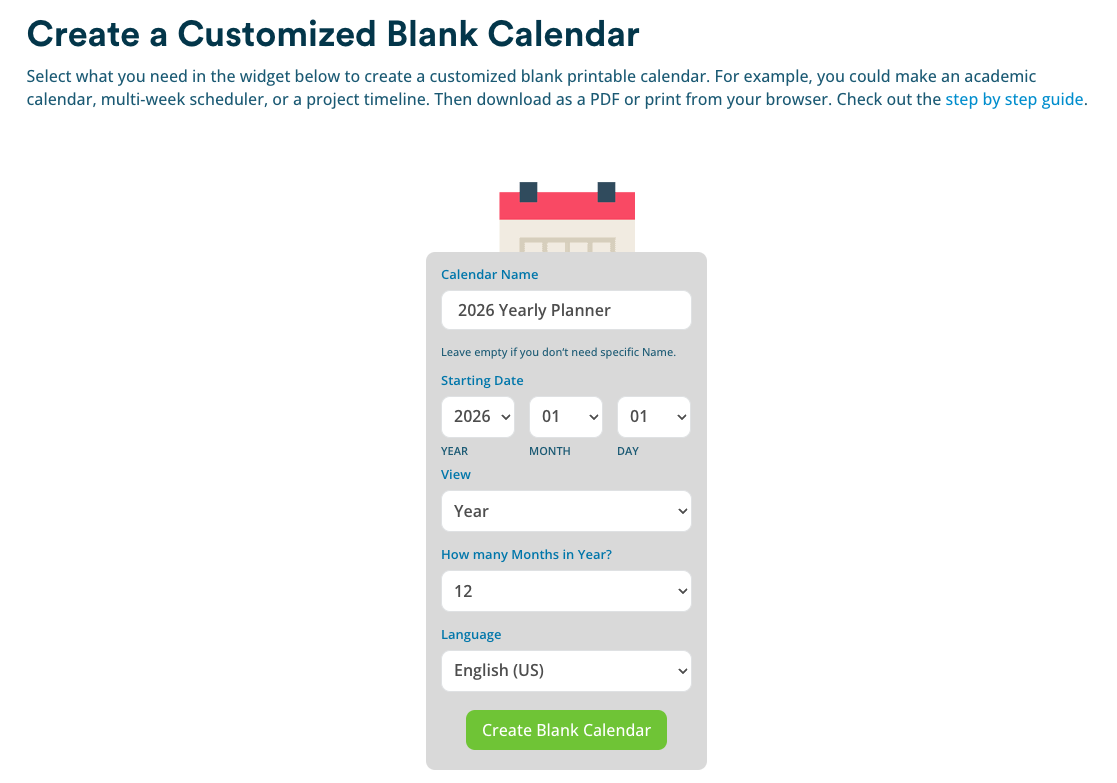The image size is (1117, 783).
Task: Click the DAY caption under the dropdown
Action: pyautogui.click(x=628, y=451)
